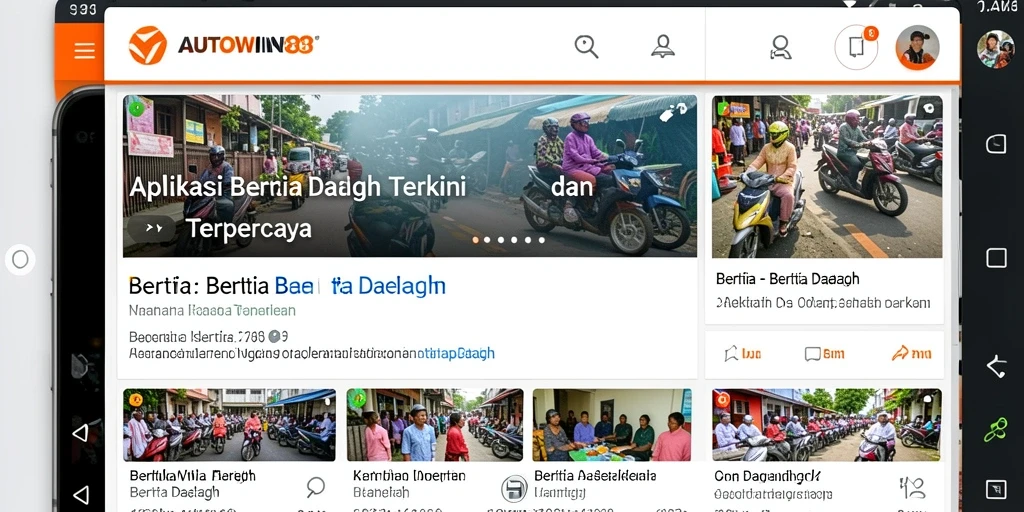Click the arrow button on the hero banner

click(x=152, y=229)
